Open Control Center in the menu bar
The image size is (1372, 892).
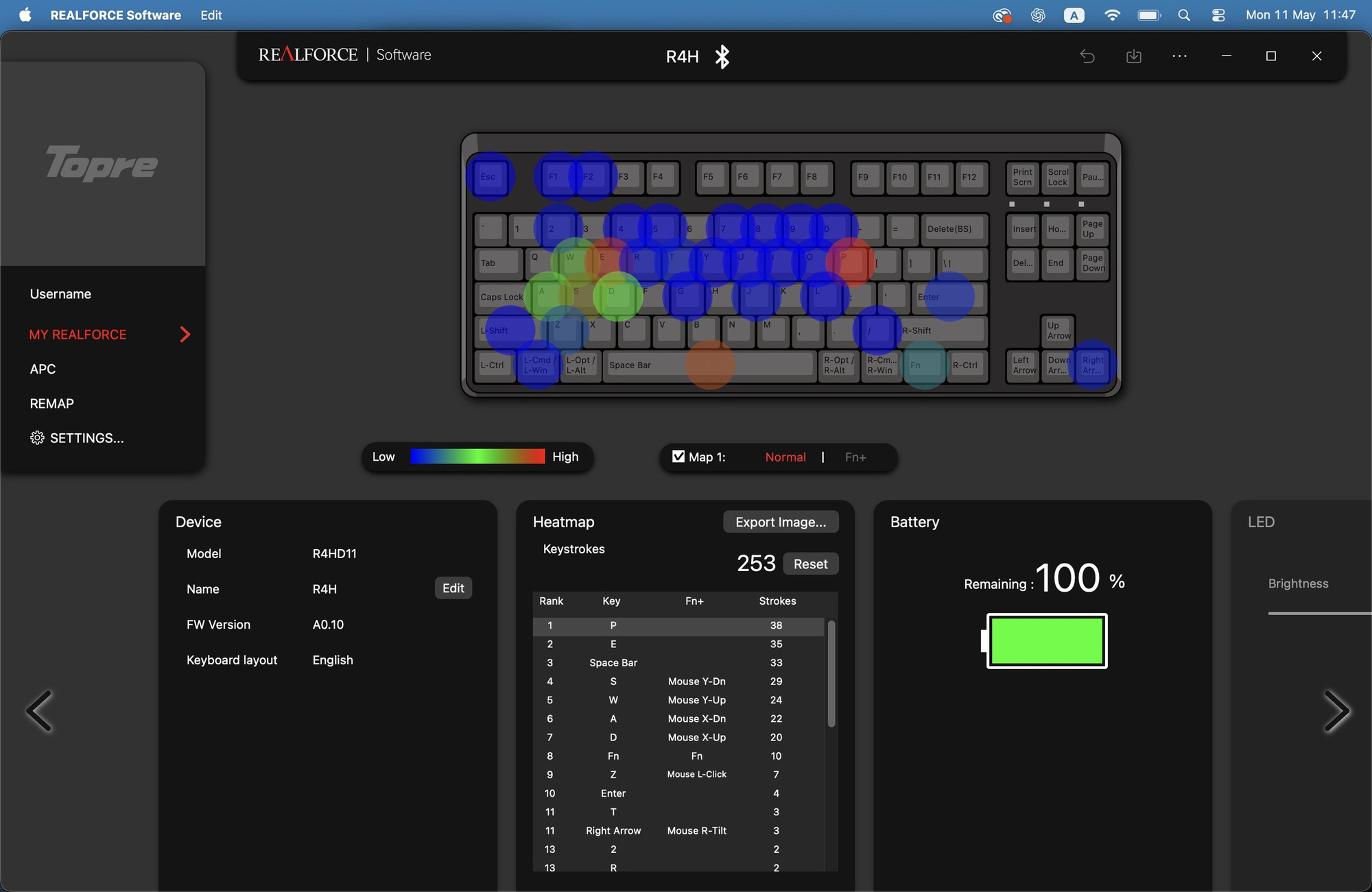click(x=1218, y=15)
